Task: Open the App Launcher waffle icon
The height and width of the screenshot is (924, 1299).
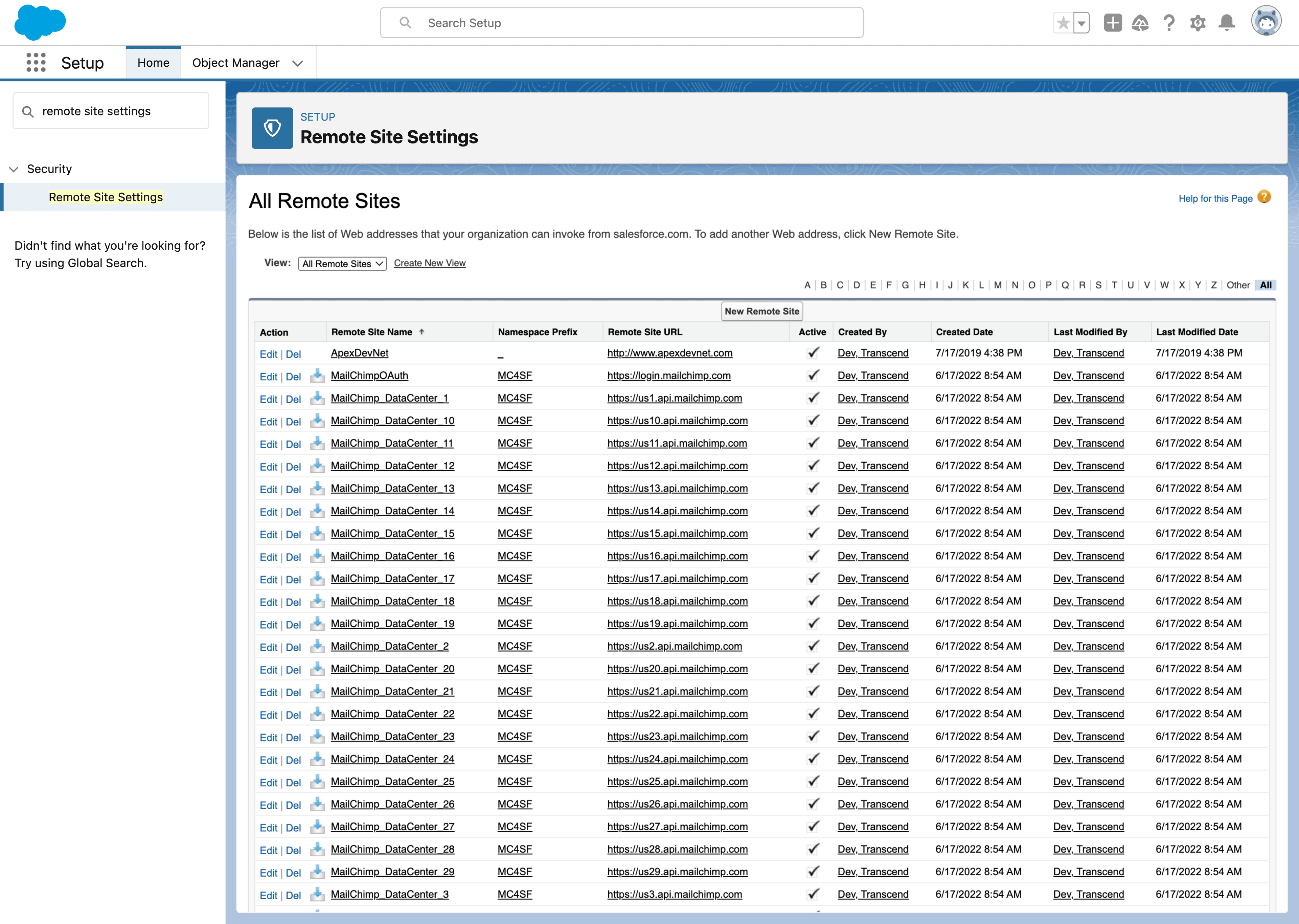Action: [35, 63]
